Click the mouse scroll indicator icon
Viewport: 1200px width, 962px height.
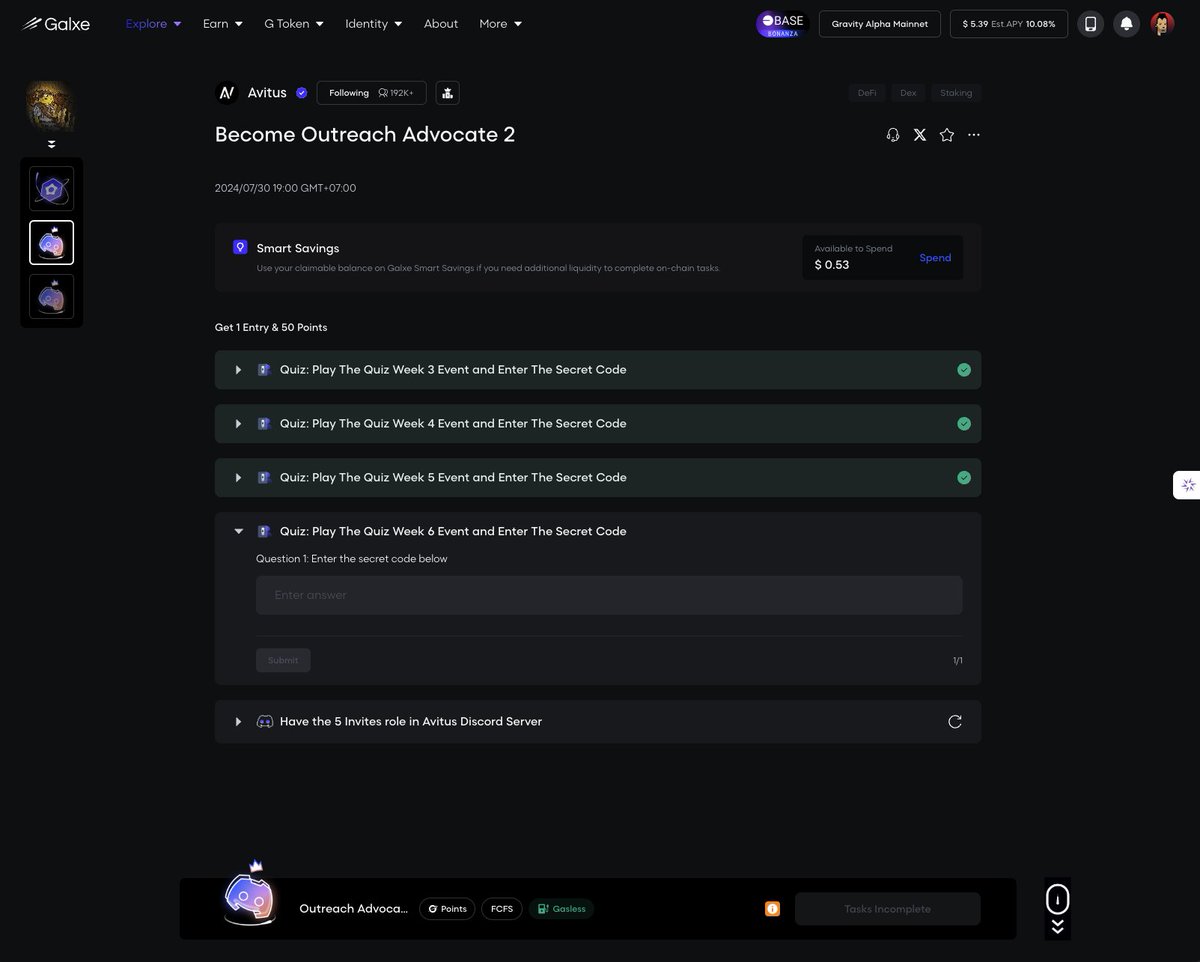pyautogui.click(x=1058, y=899)
